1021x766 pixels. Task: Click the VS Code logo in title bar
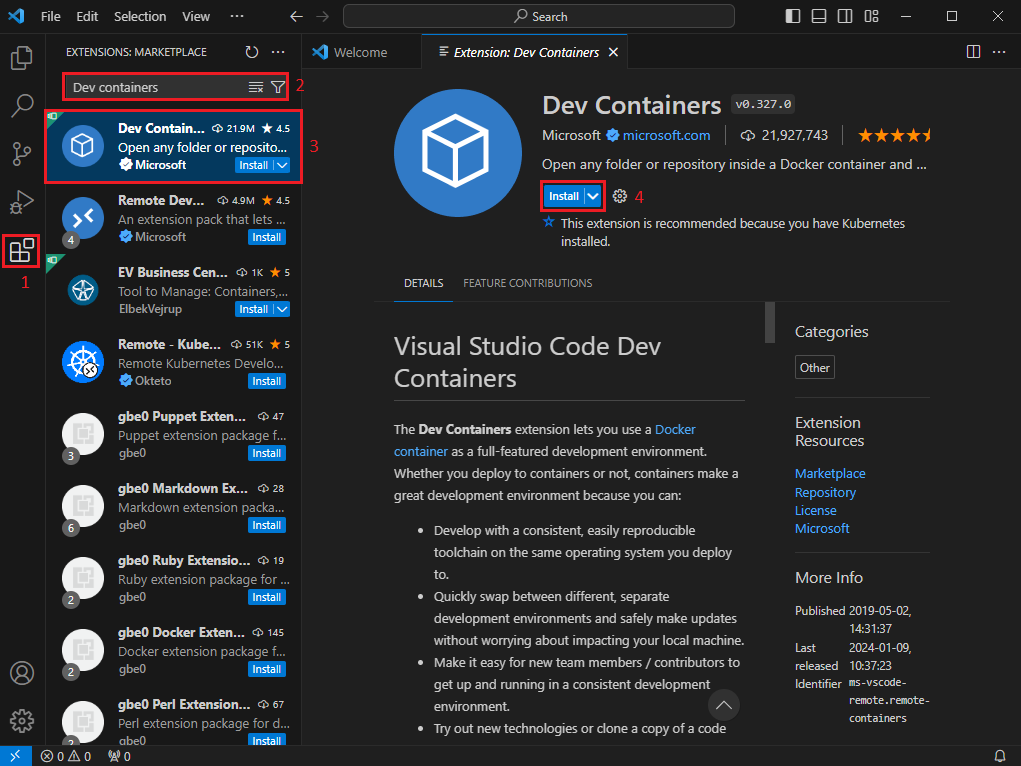tap(16, 16)
